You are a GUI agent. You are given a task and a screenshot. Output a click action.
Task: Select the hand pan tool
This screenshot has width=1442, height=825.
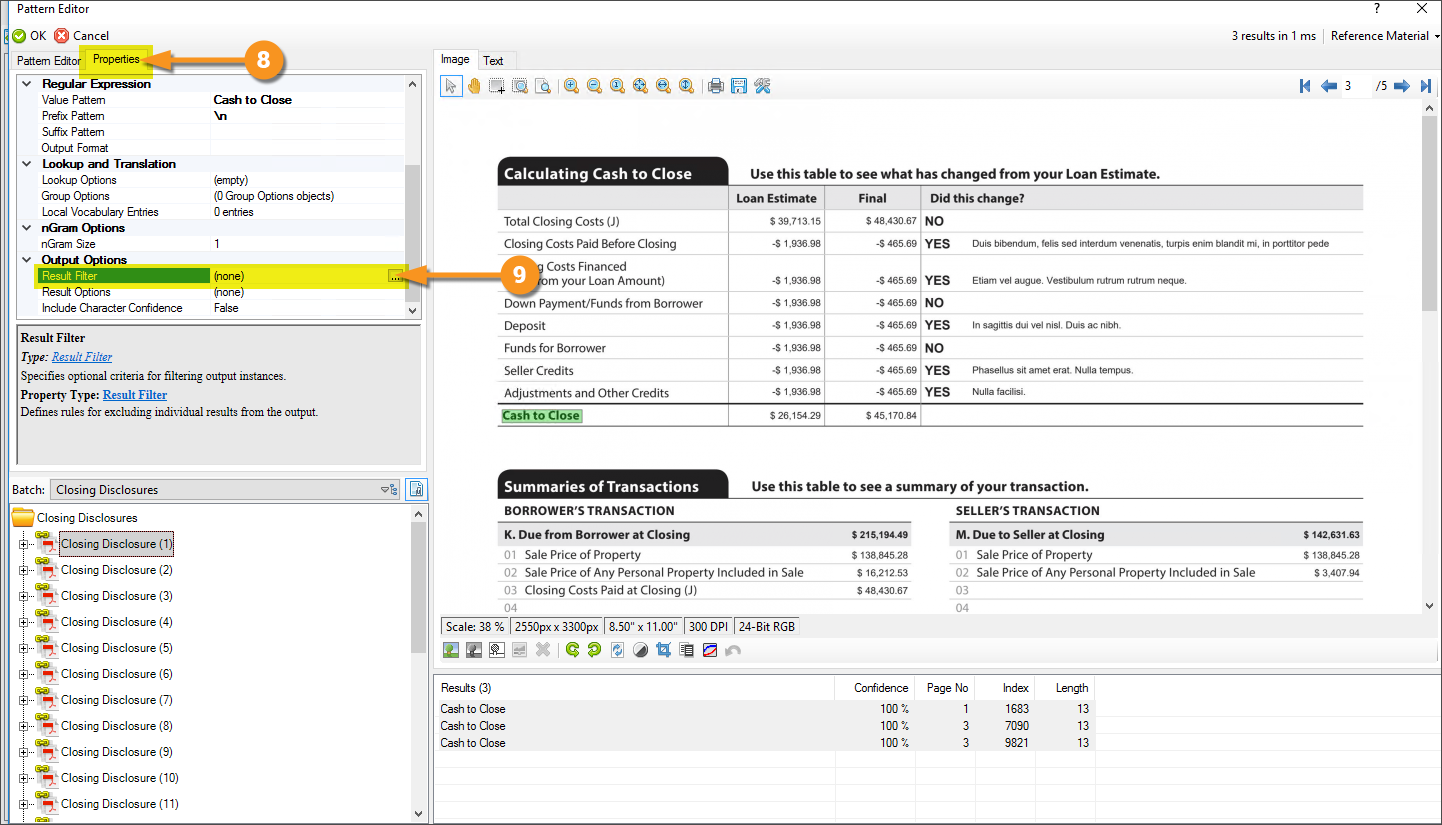point(474,86)
